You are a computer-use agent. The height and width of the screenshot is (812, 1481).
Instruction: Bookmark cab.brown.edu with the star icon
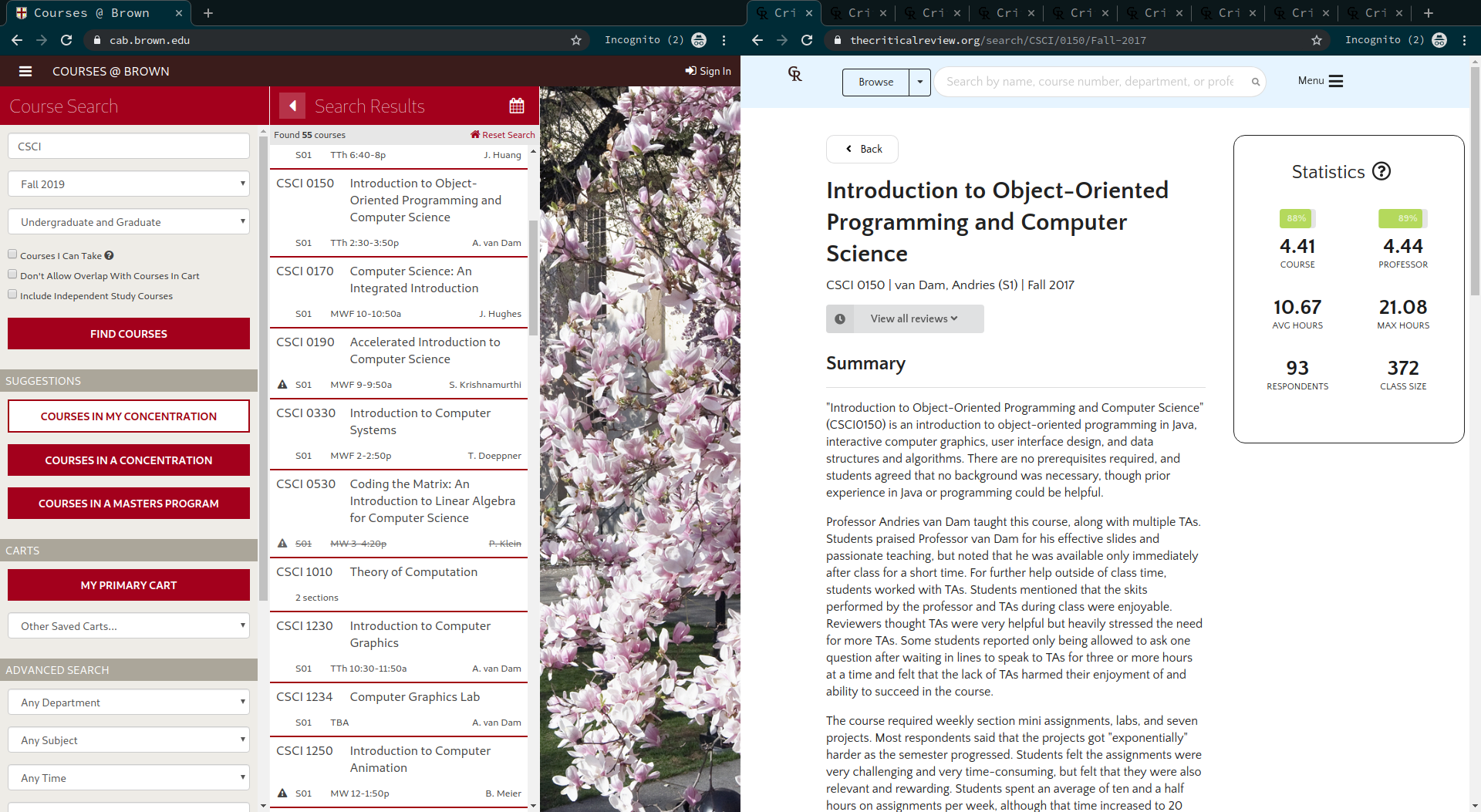tap(576, 40)
